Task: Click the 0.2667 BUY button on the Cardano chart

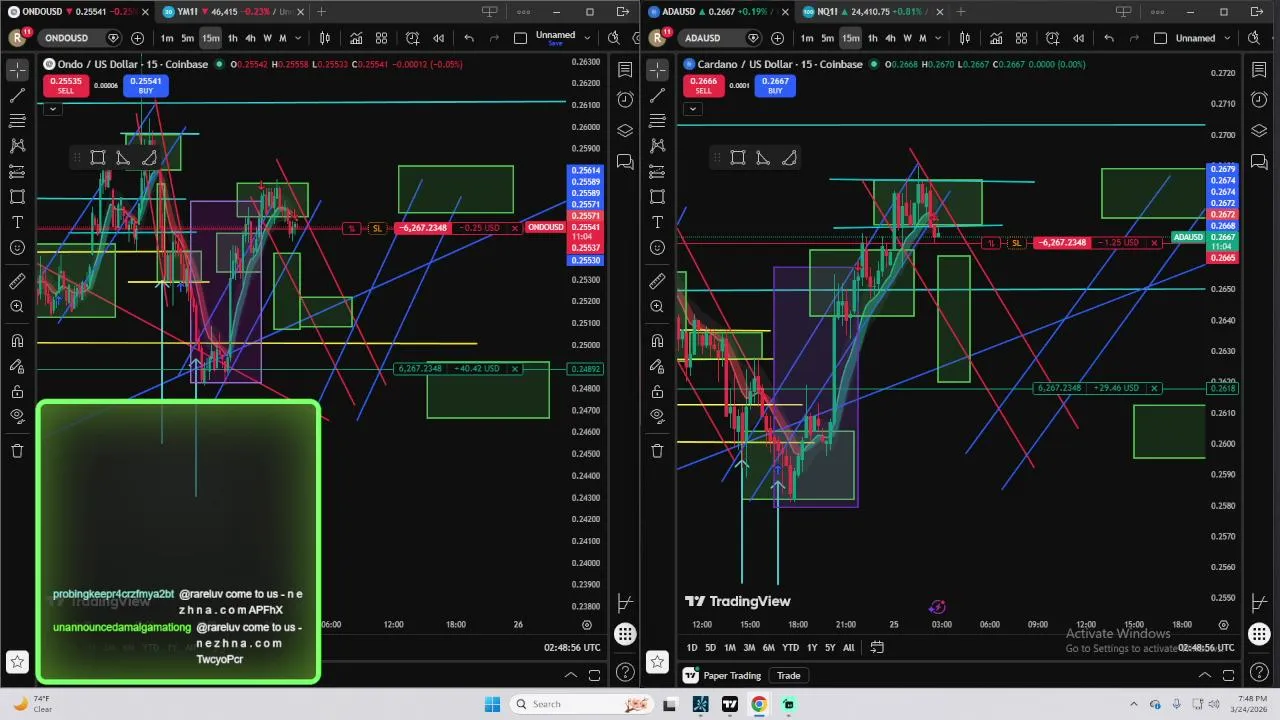Action: pos(775,86)
